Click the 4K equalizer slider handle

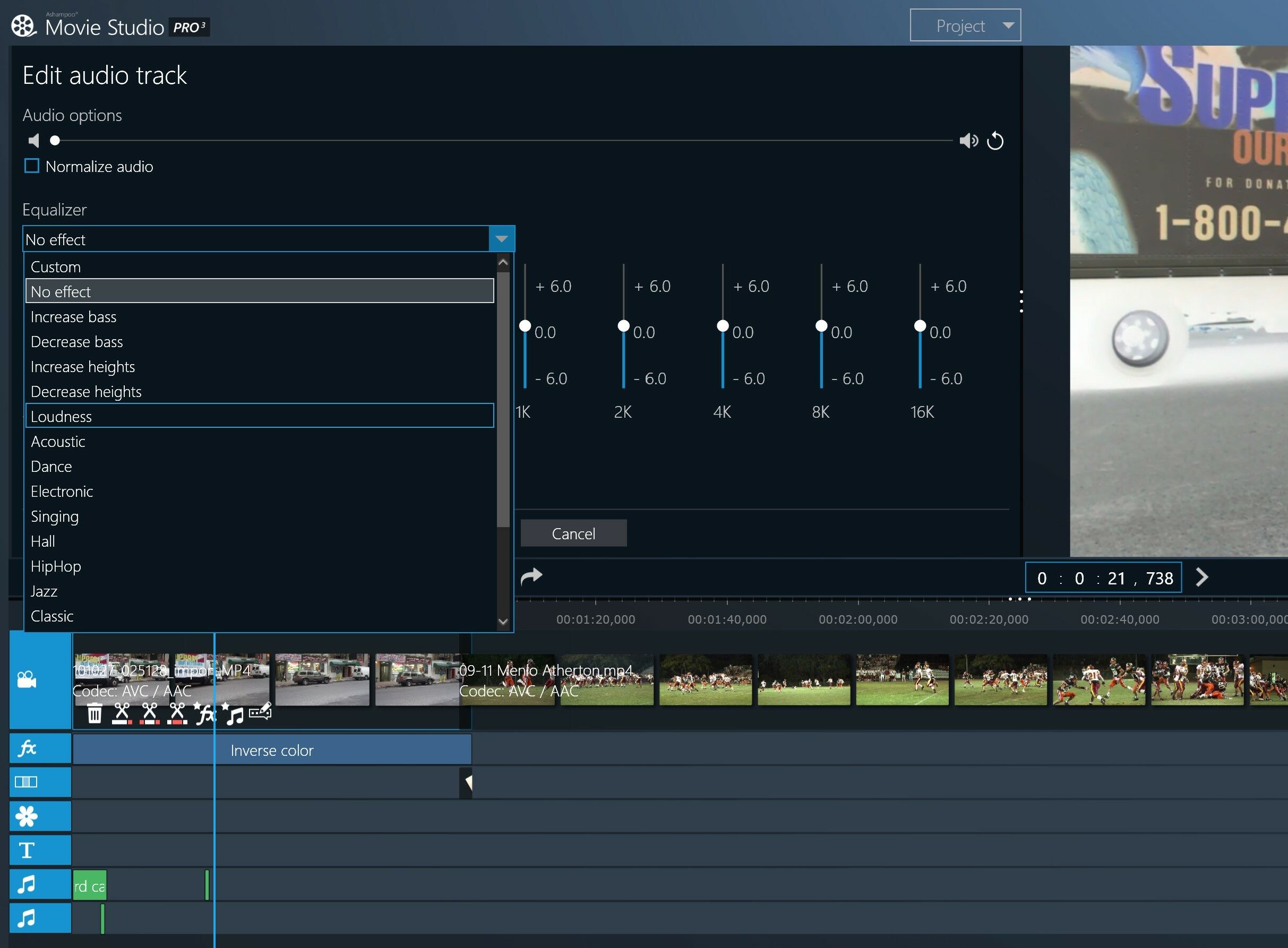click(723, 326)
